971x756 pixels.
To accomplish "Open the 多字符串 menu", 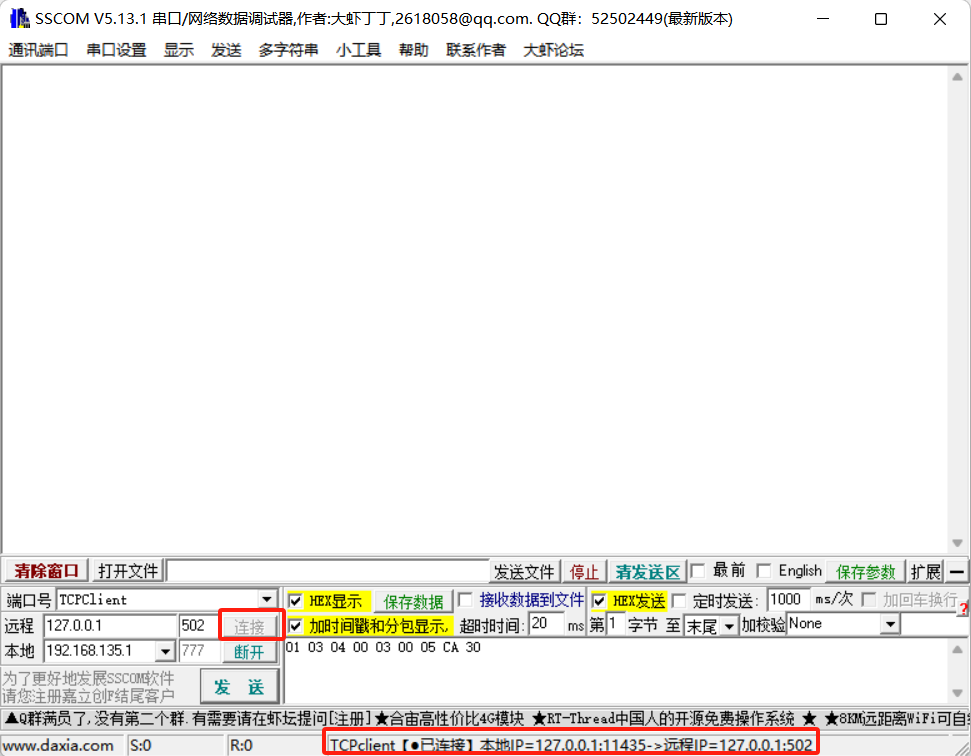I will [289, 50].
